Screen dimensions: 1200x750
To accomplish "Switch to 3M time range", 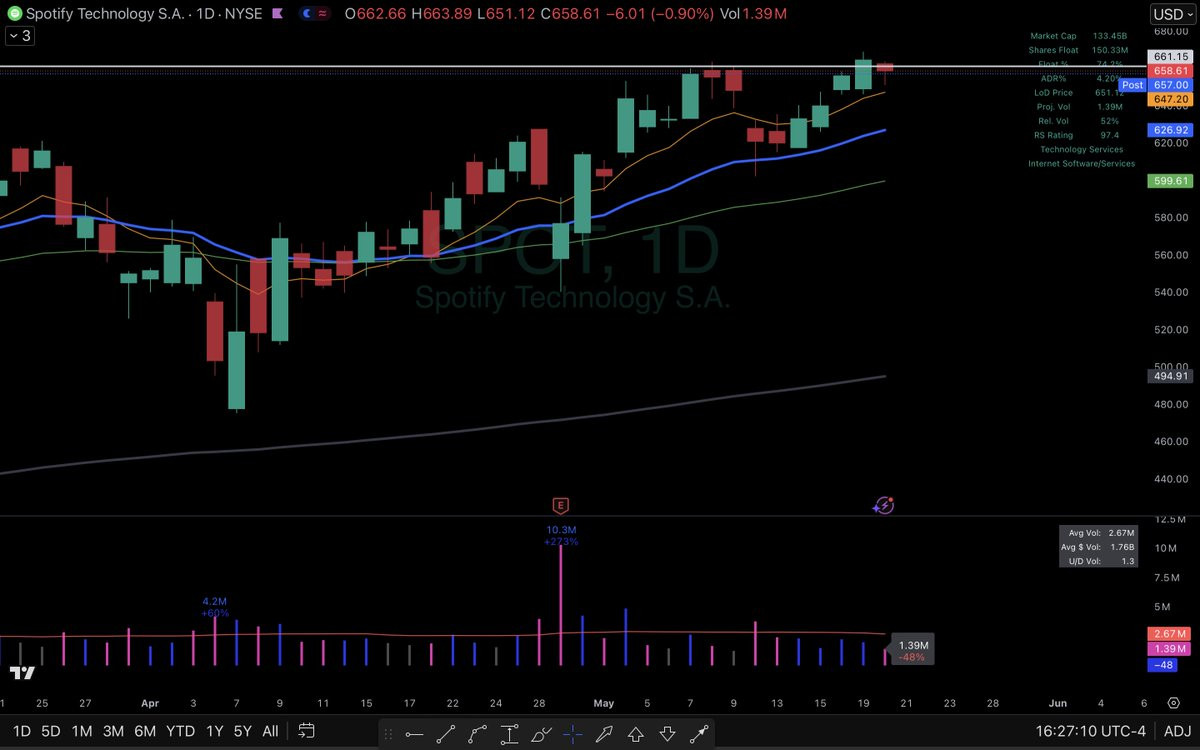I will [x=114, y=731].
